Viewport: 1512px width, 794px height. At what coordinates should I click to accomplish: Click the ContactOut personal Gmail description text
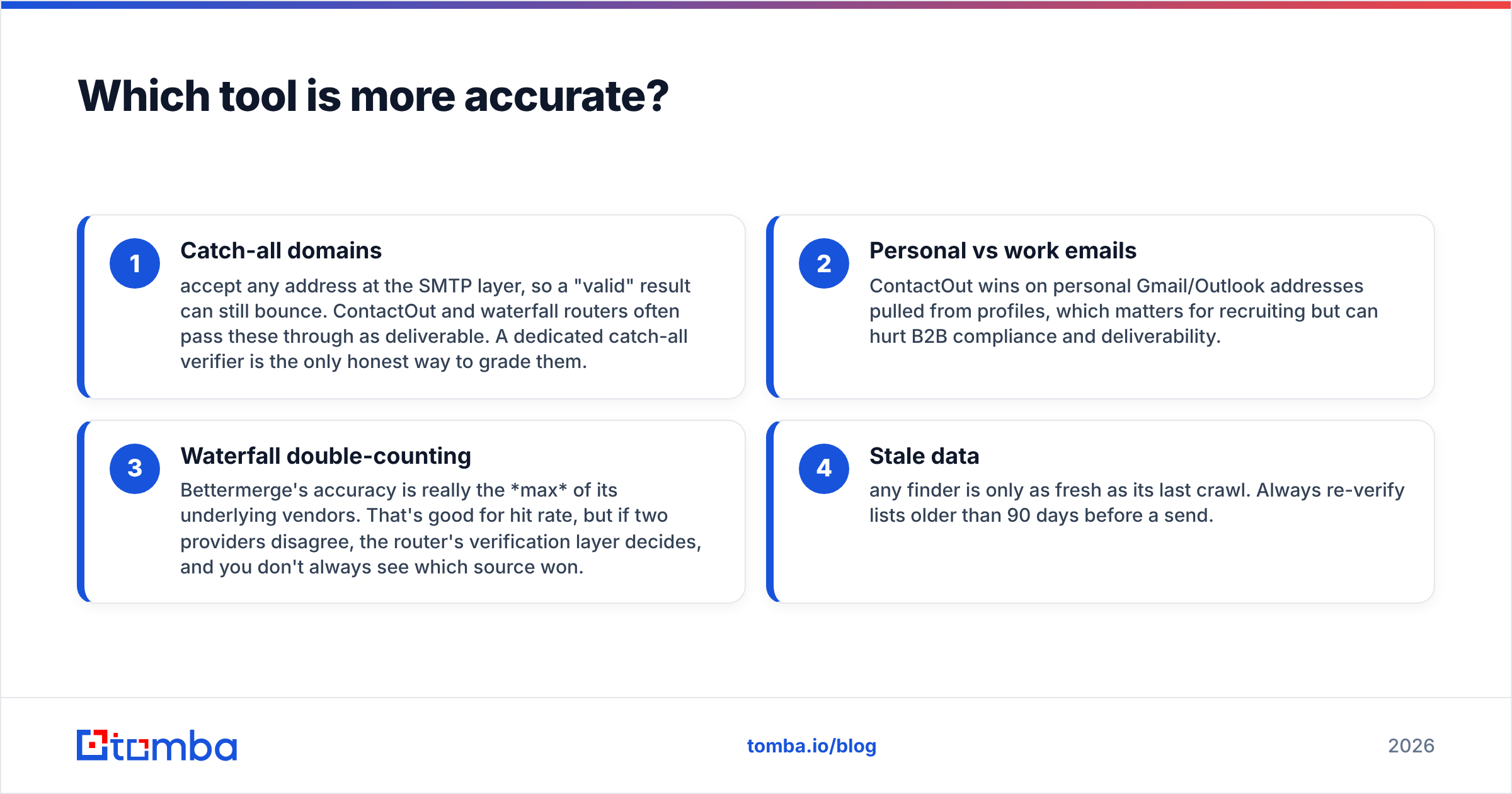(1123, 311)
